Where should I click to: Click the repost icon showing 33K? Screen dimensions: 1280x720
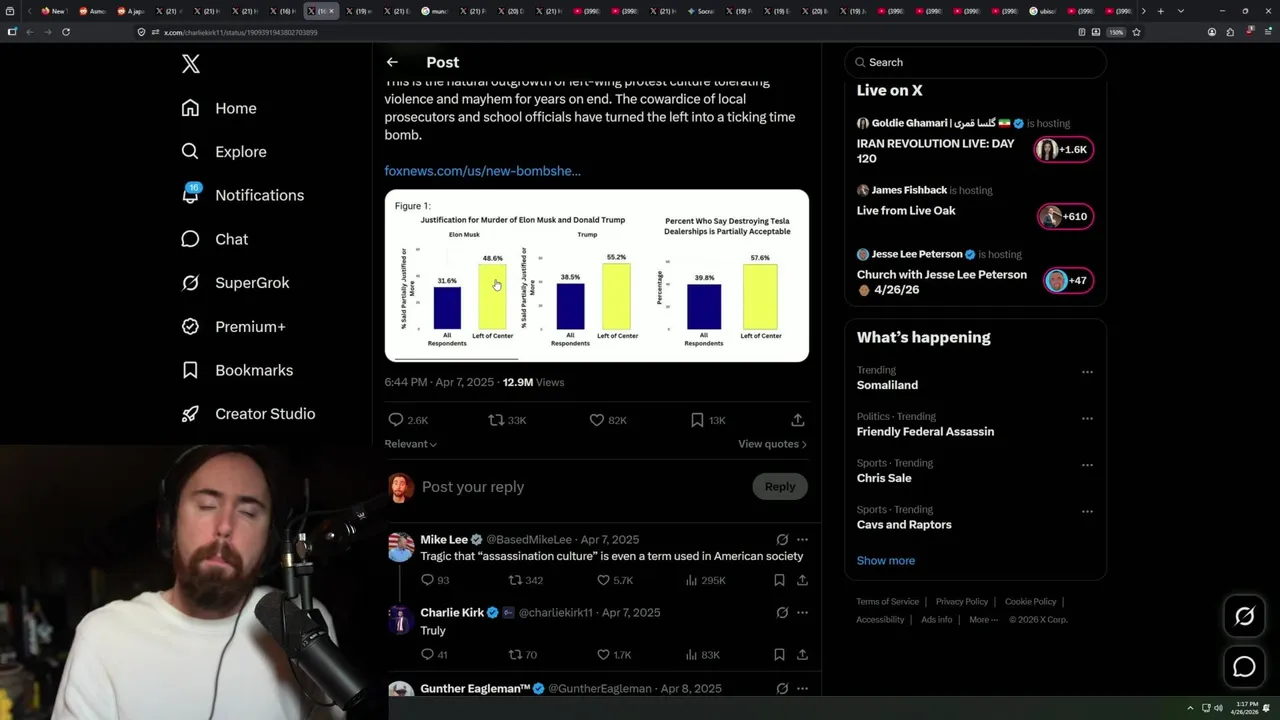[x=507, y=420]
